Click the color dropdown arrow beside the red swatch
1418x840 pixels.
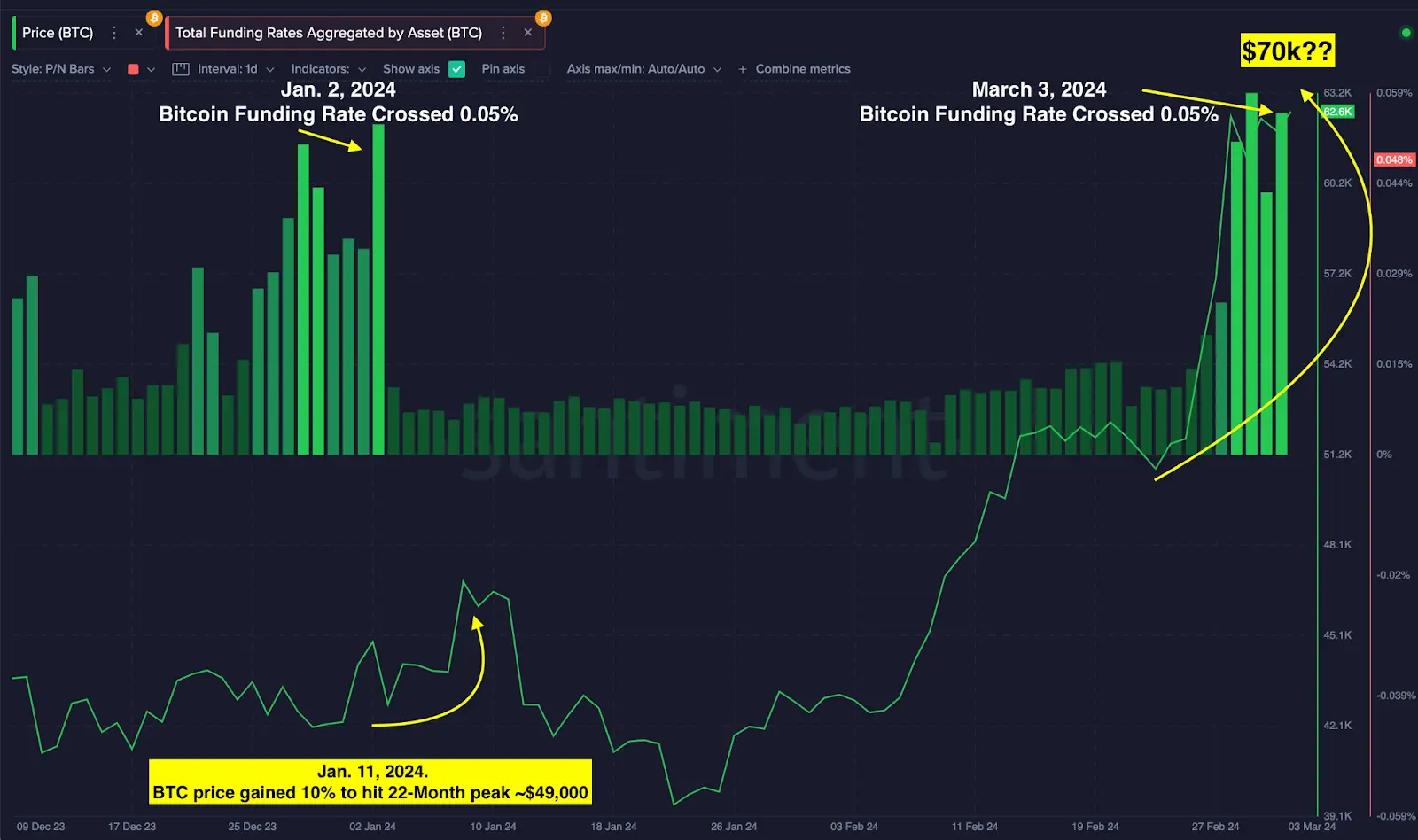tap(151, 68)
